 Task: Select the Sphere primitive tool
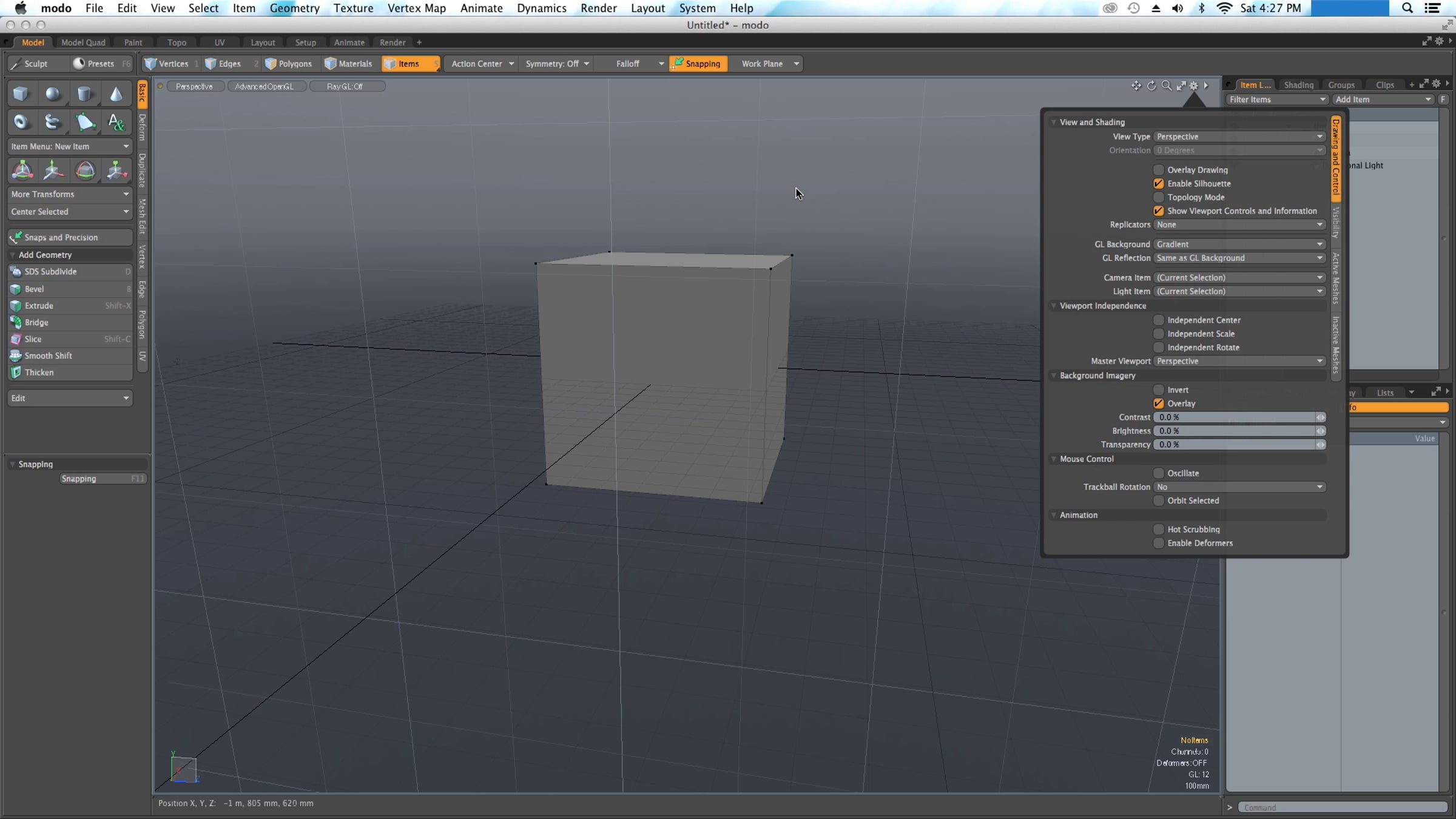point(53,93)
